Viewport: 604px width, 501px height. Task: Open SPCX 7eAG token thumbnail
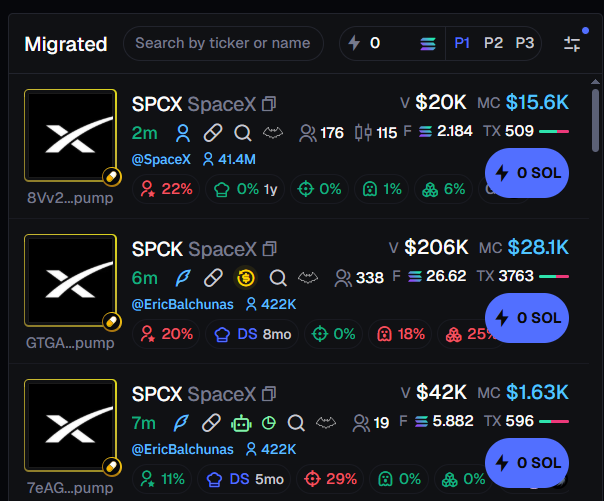click(x=70, y=425)
